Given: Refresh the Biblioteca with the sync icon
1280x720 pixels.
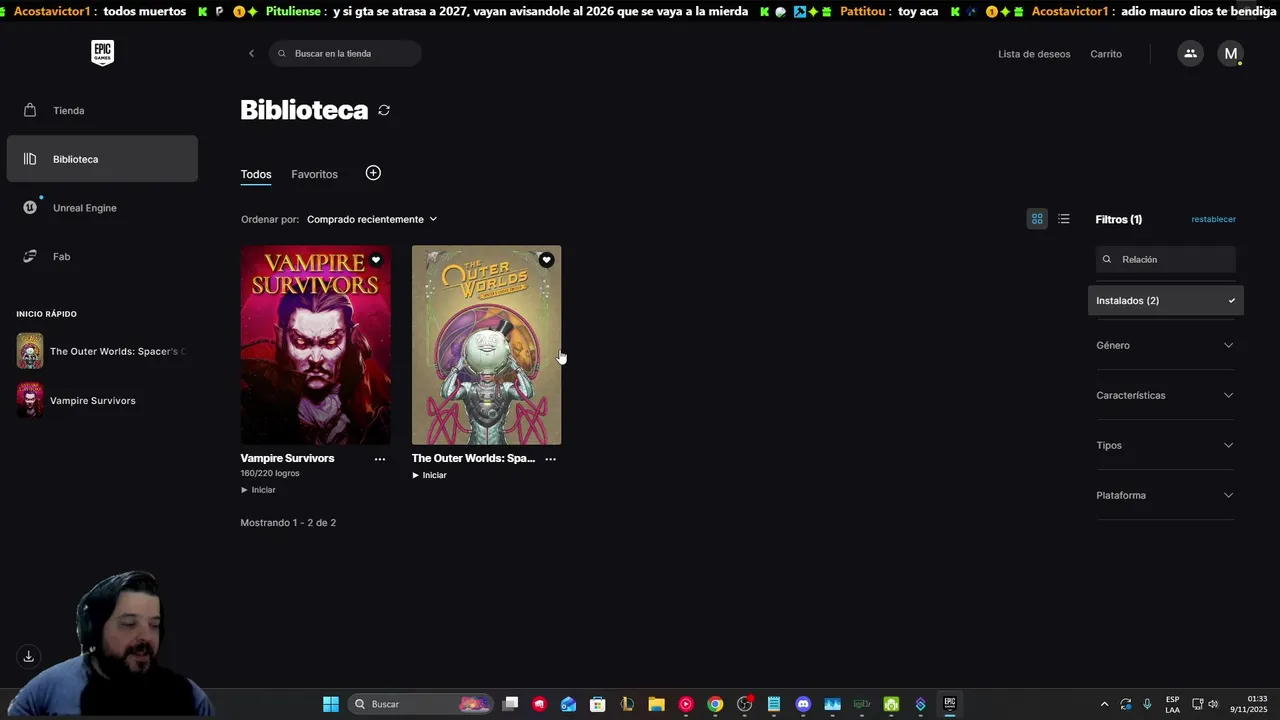Looking at the screenshot, I should point(384,110).
